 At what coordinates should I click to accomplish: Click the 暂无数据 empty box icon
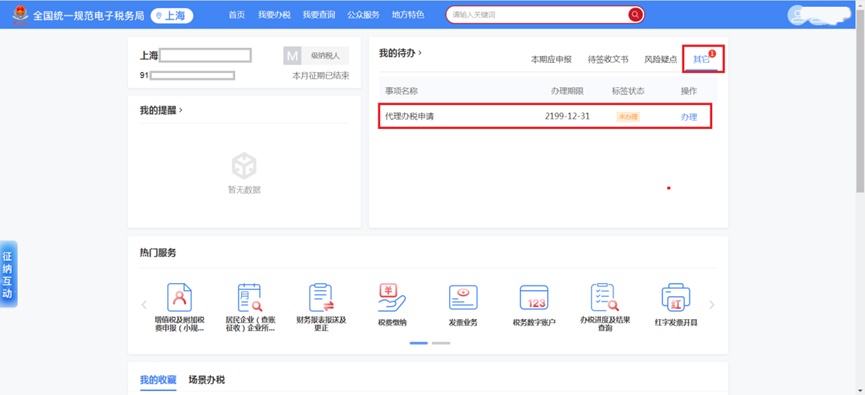(244, 165)
